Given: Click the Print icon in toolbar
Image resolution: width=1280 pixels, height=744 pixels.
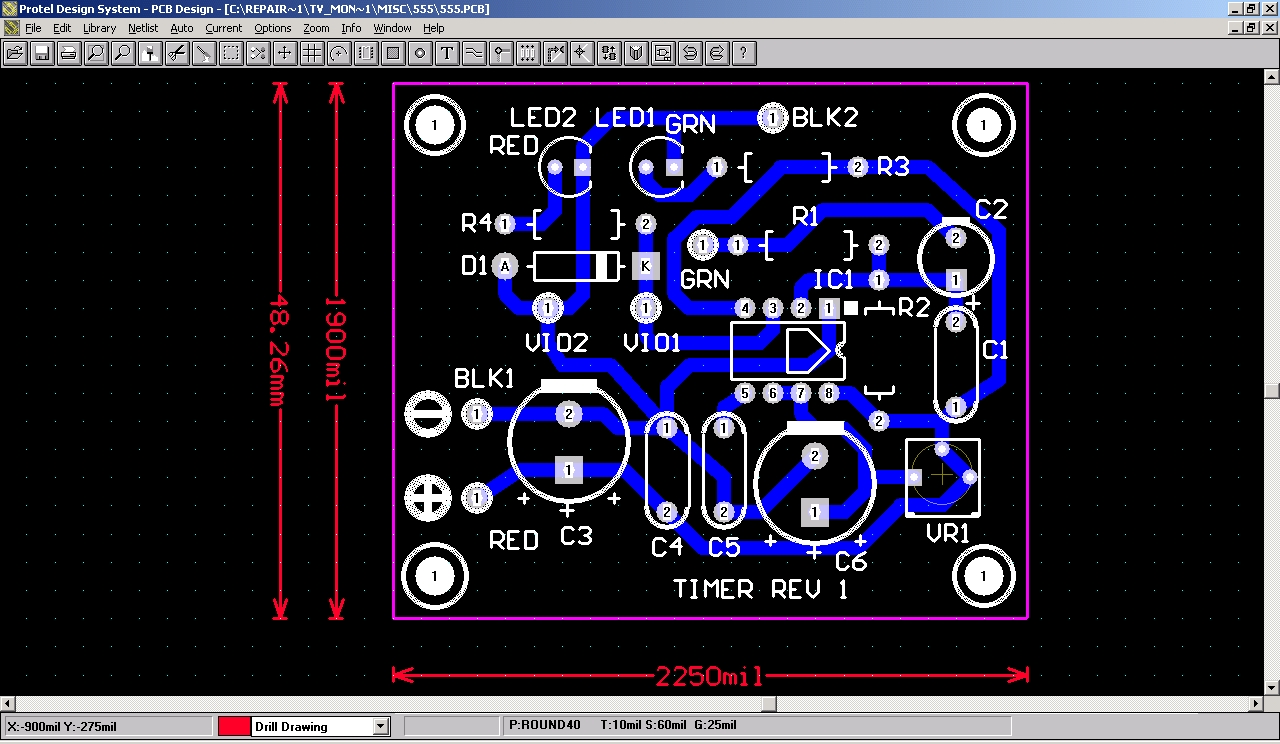Looking at the screenshot, I should point(68,53).
